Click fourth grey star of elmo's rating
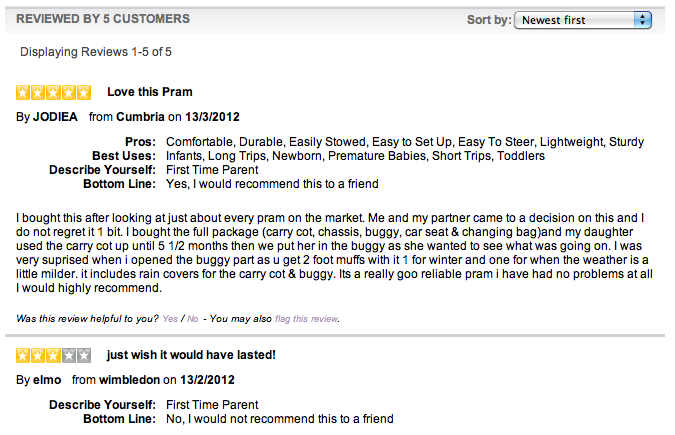Screen dimensions: 675x435 coord(69,355)
